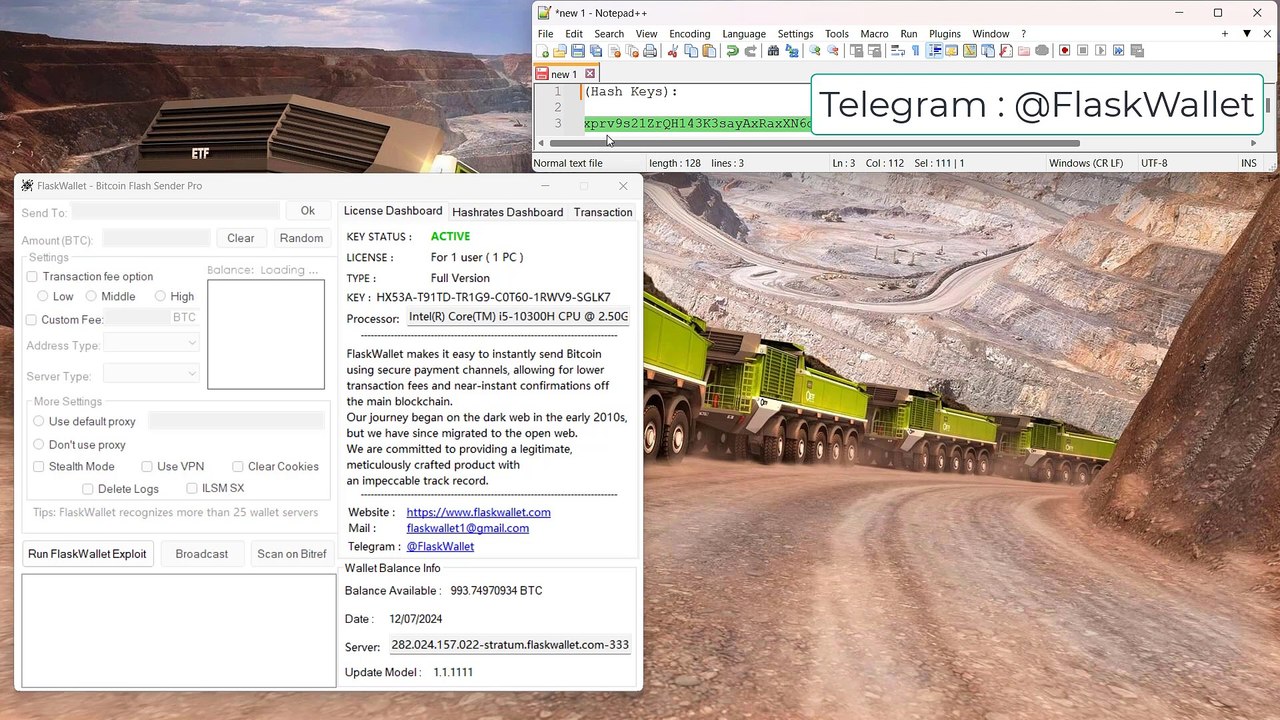Click the Random amount button
Image resolution: width=1280 pixels, height=720 pixels.
(301, 238)
